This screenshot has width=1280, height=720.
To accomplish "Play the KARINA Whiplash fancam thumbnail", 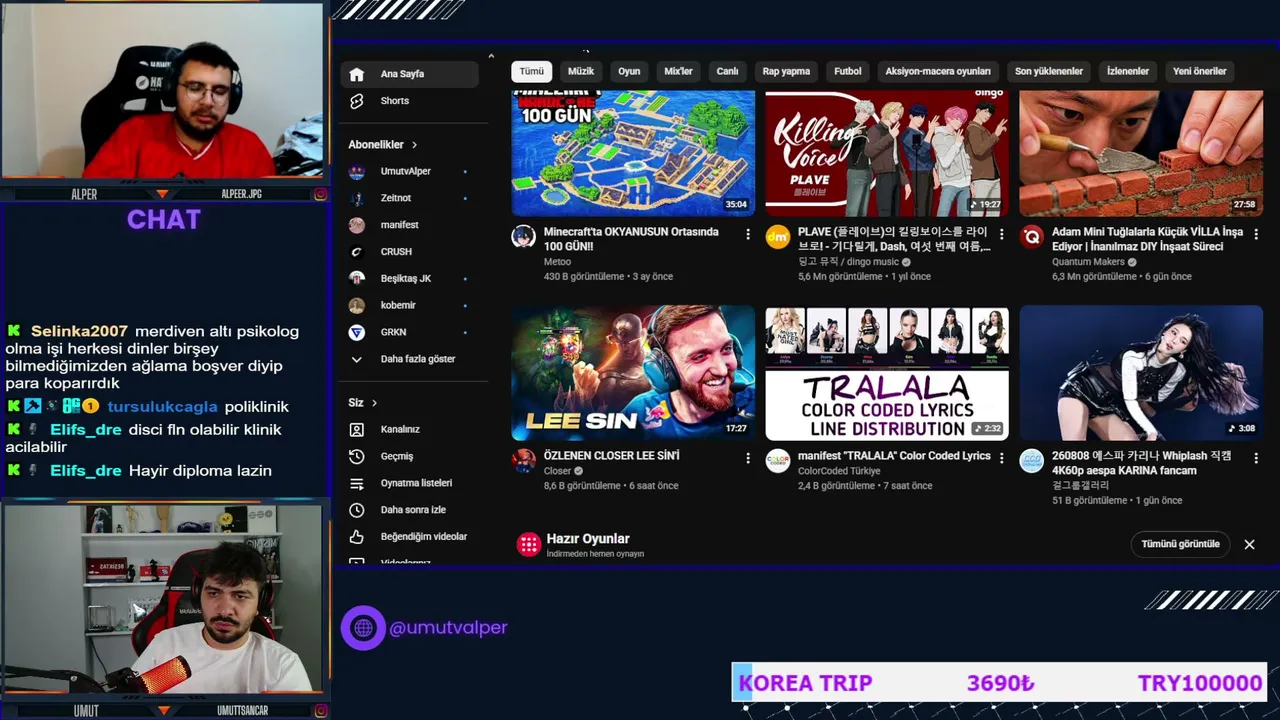I will point(1141,373).
